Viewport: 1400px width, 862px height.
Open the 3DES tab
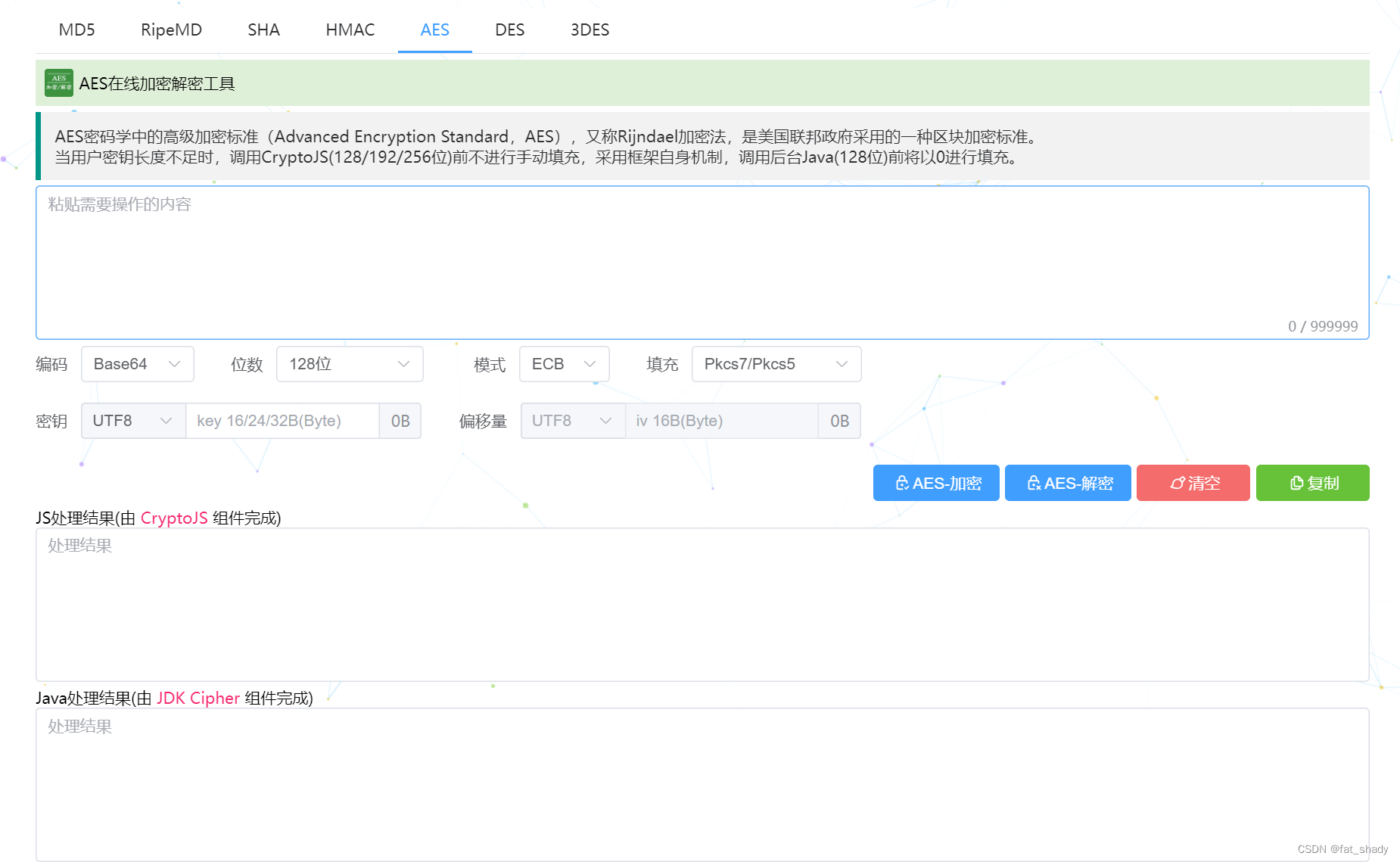point(590,30)
